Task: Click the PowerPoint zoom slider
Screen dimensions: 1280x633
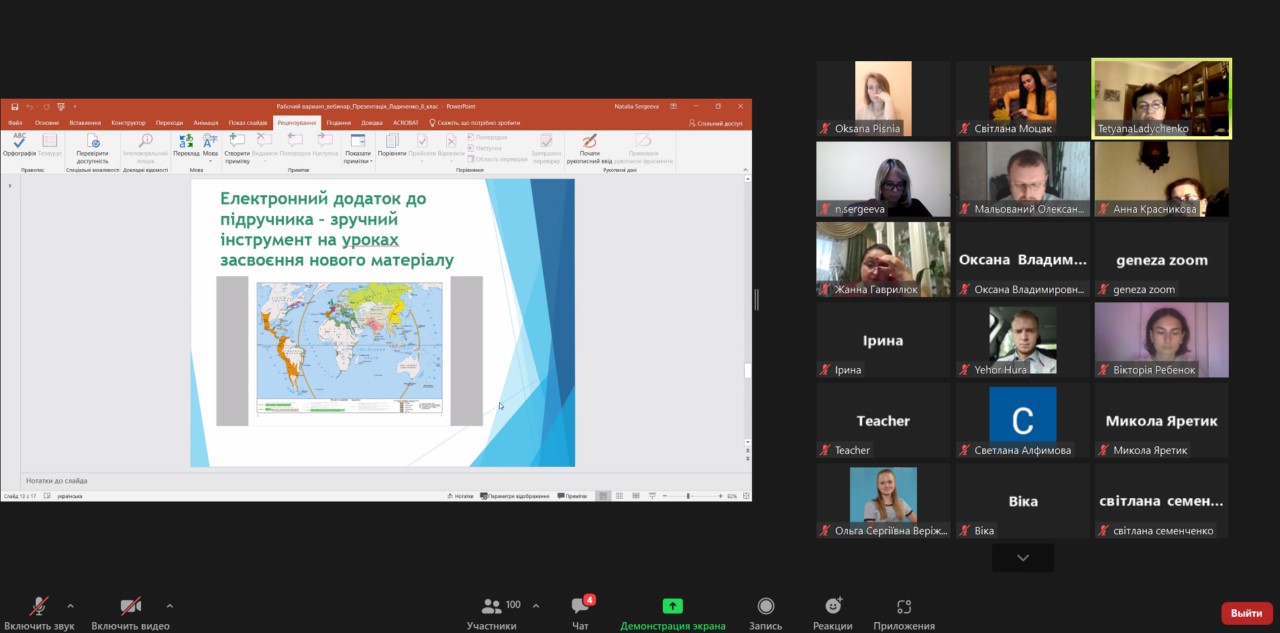Action: [692, 496]
